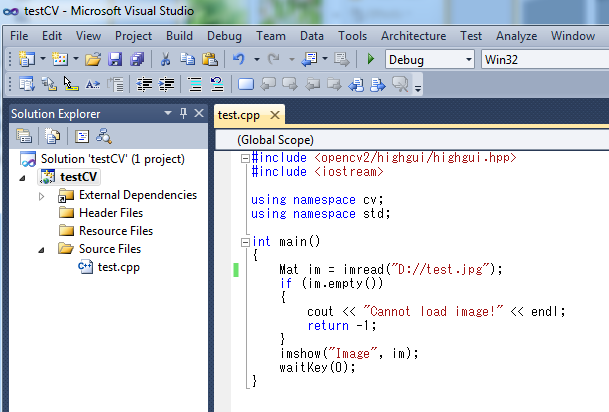Click the Display Parameter Info icon
This screenshot has height=412, width=609.
(49, 84)
